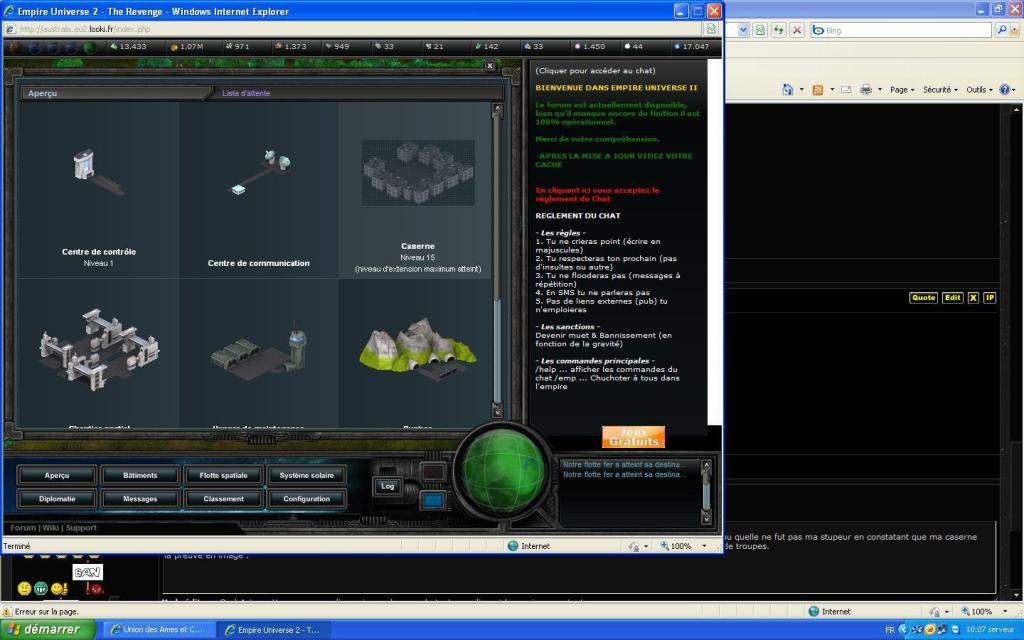Click the Refresh icon in background browser
The width and height of the screenshot is (1024, 640).
pyautogui.click(x=778, y=30)
